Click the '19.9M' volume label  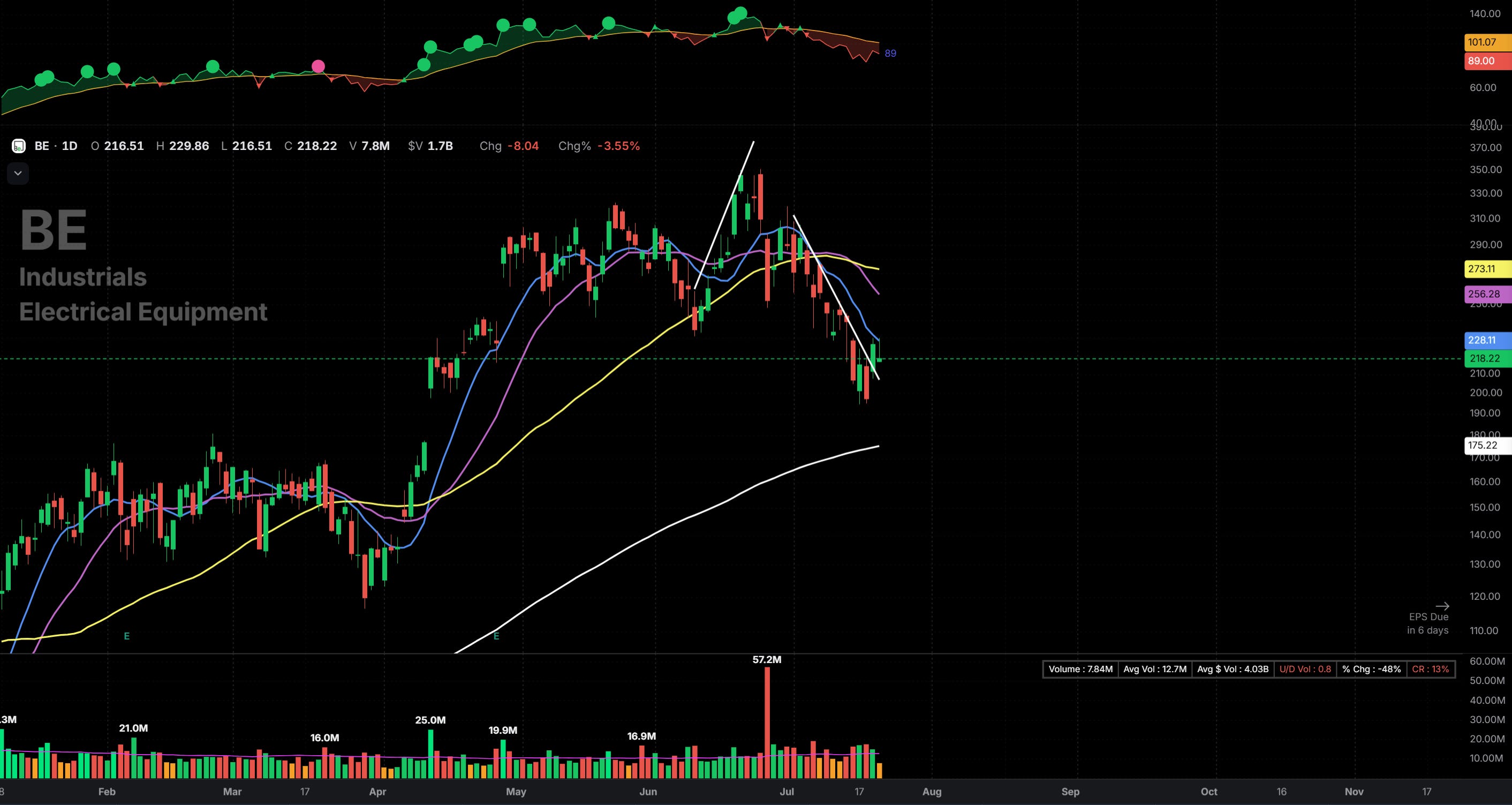[x=503, y=731]
